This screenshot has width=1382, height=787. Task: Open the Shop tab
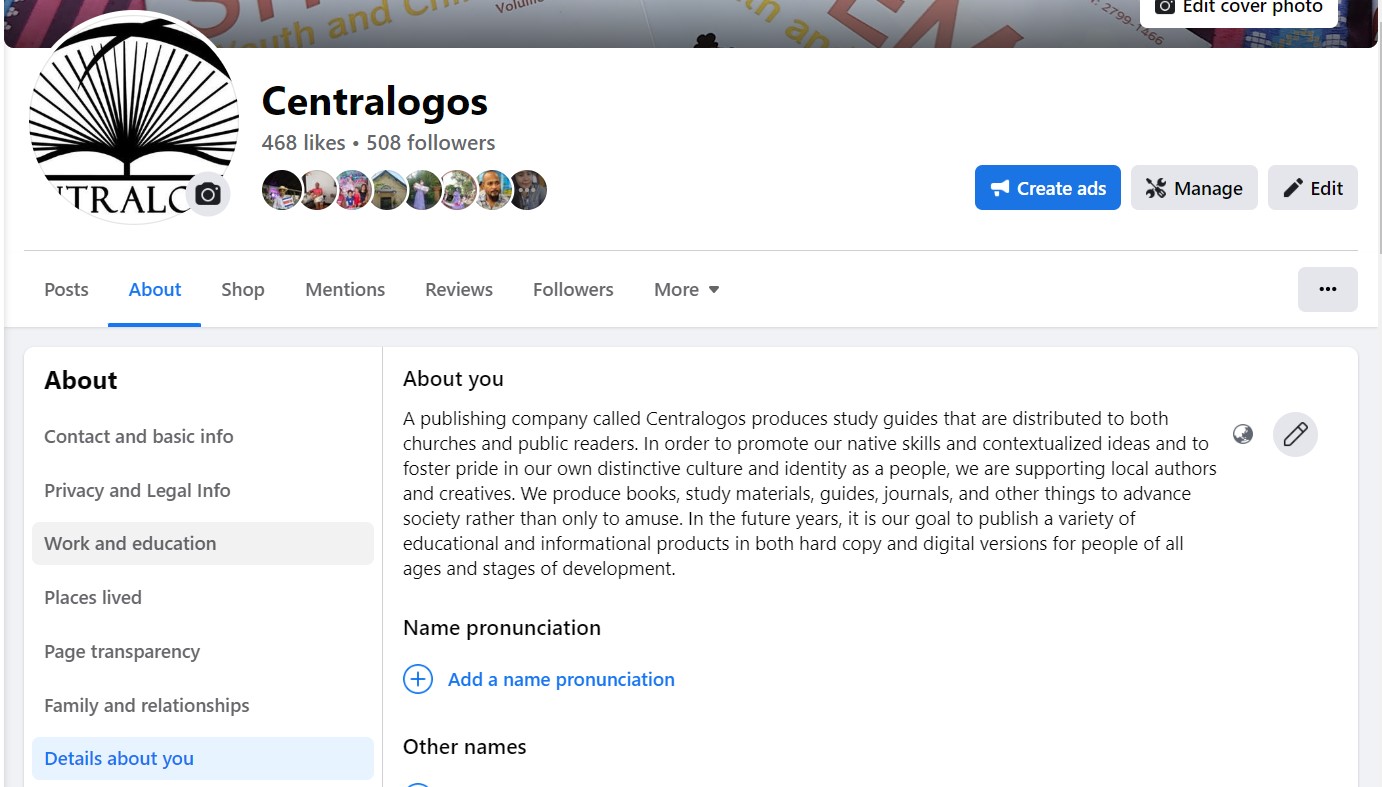coord(243,290)
